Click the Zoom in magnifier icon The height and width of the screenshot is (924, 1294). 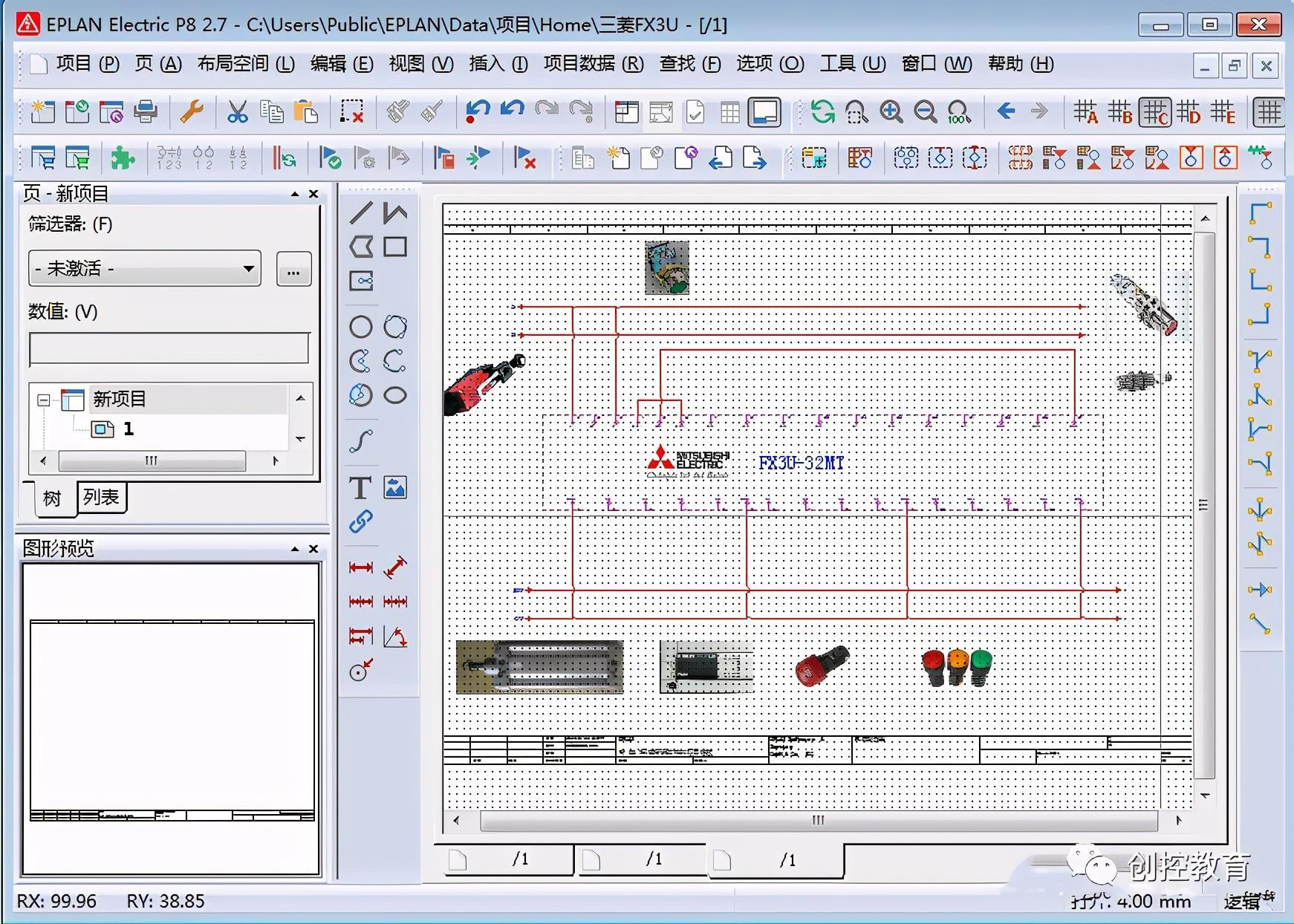point(891,112)
